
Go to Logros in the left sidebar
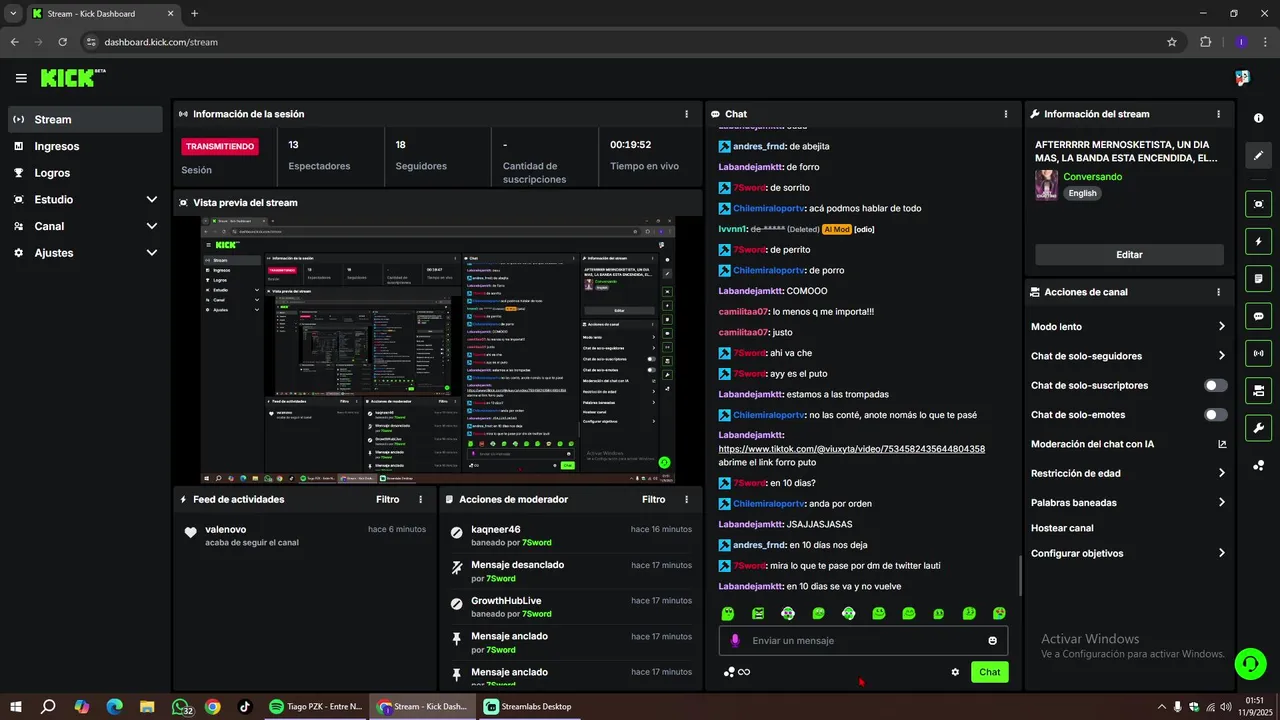tap(85, 173)
